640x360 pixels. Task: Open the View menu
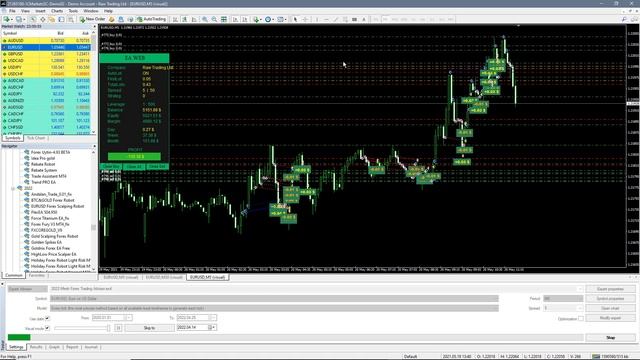tap(25, 11)
